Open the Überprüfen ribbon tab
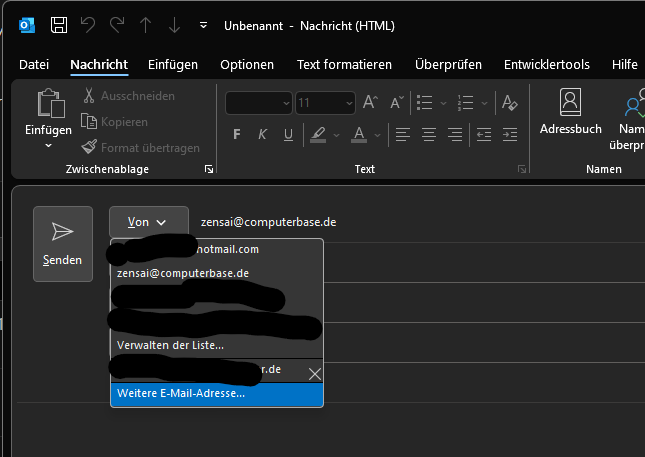The image size is (645, 457). pyautogui.click(x=448, y=65)
